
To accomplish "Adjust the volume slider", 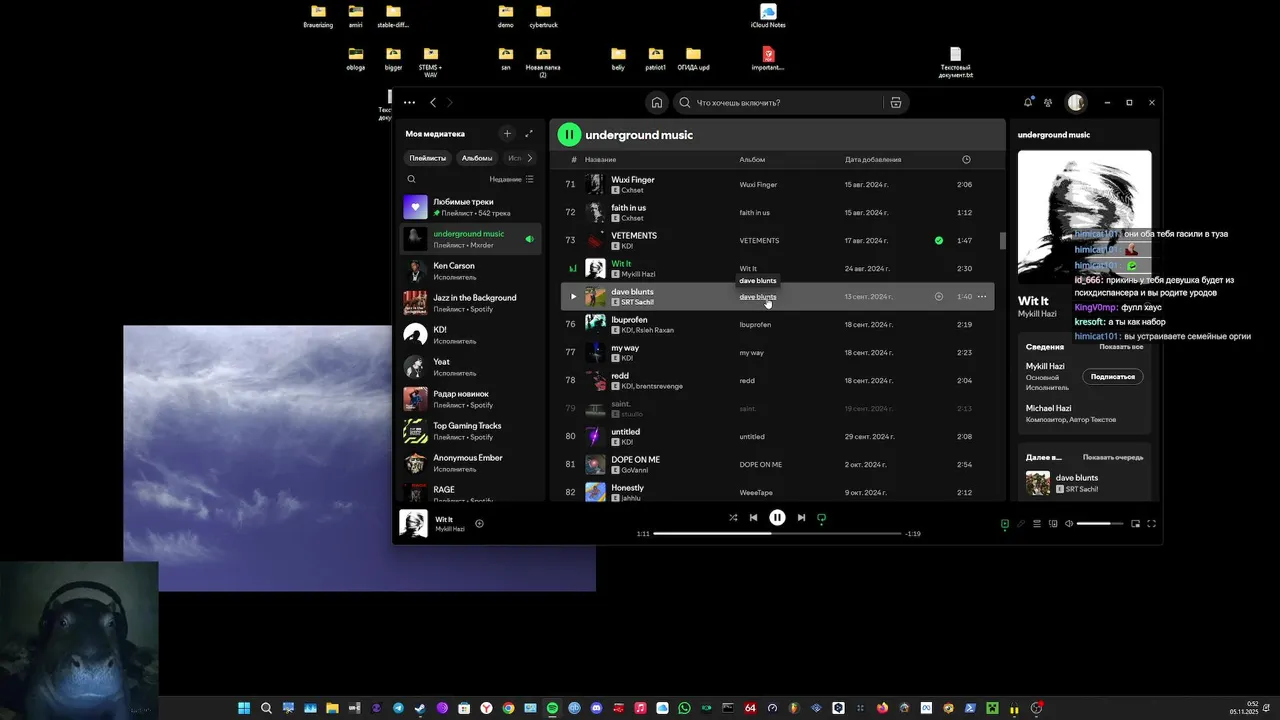I will click(x=1100, y=523).
